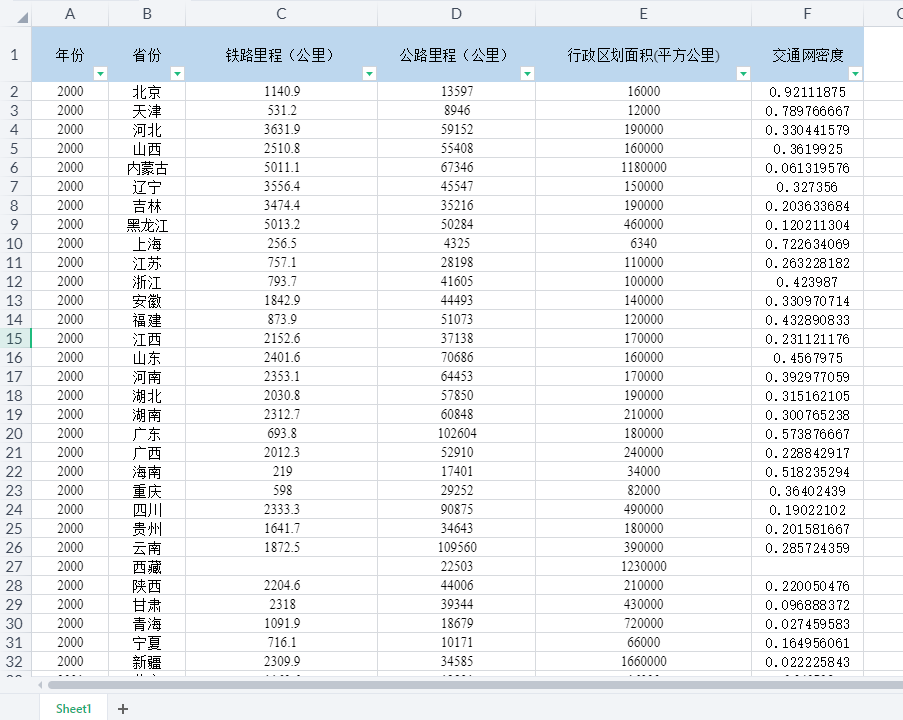Click the 北京 province cell
The image size is (903, 720).
click(147, 92)
